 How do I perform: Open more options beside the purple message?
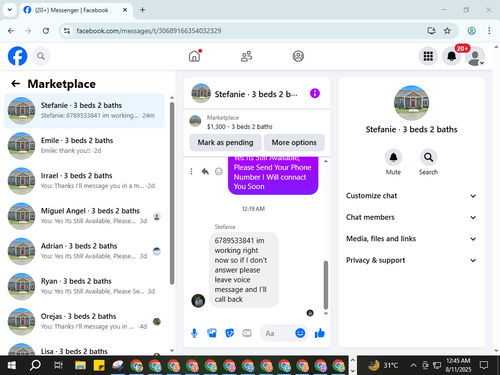pyautogui.click(x=191, y=171)
